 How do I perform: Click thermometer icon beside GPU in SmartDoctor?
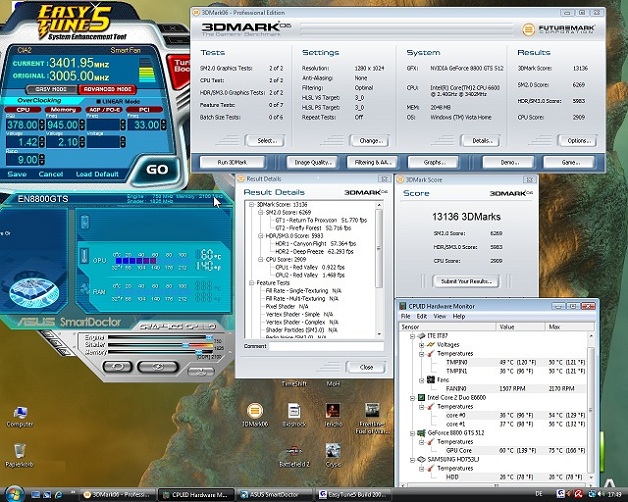click(84, 256)
